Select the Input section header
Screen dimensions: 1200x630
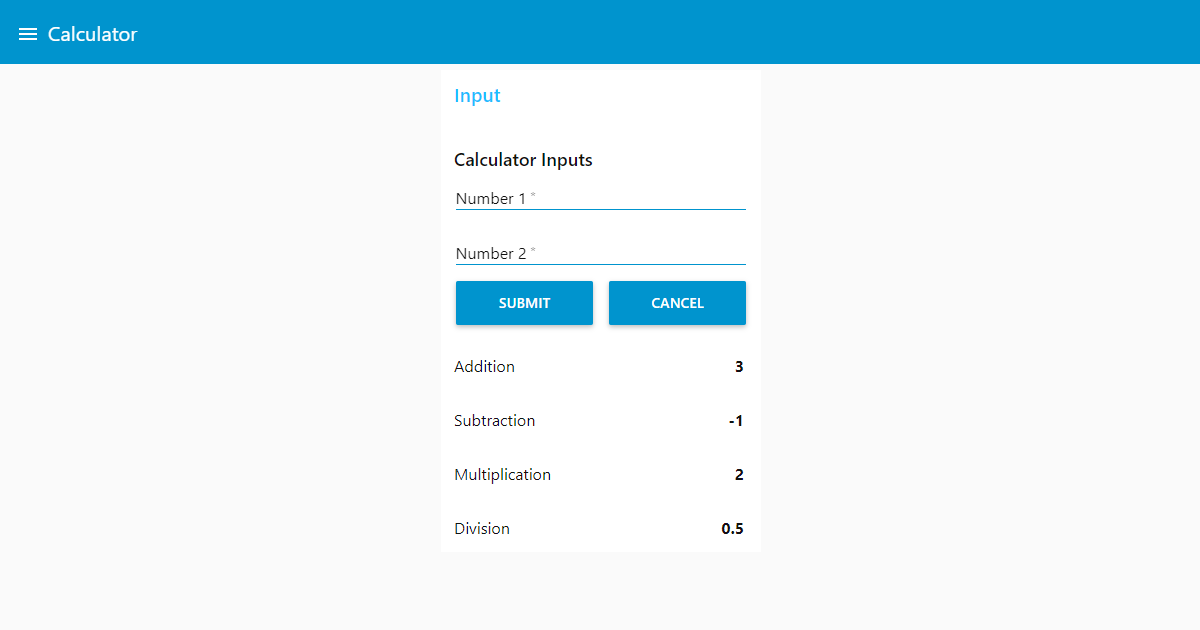coord(477,95)
